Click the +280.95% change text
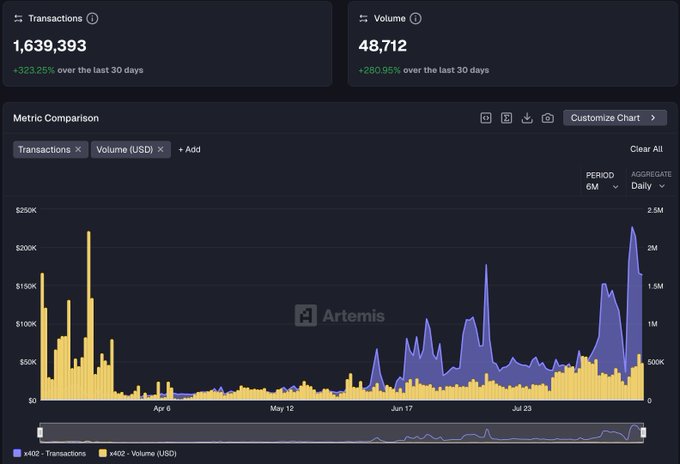The height and width of the screenshot is (464, 680). click(x=379, y=70)
